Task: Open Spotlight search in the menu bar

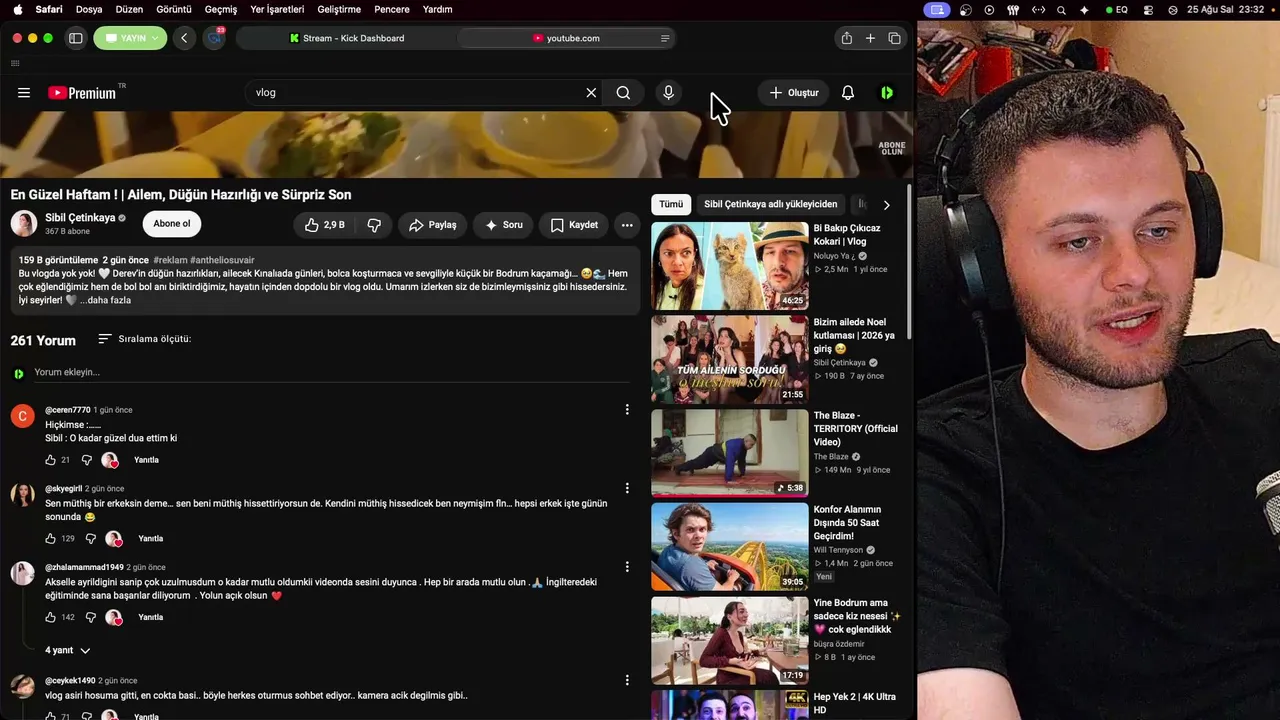Action: 1061,10
